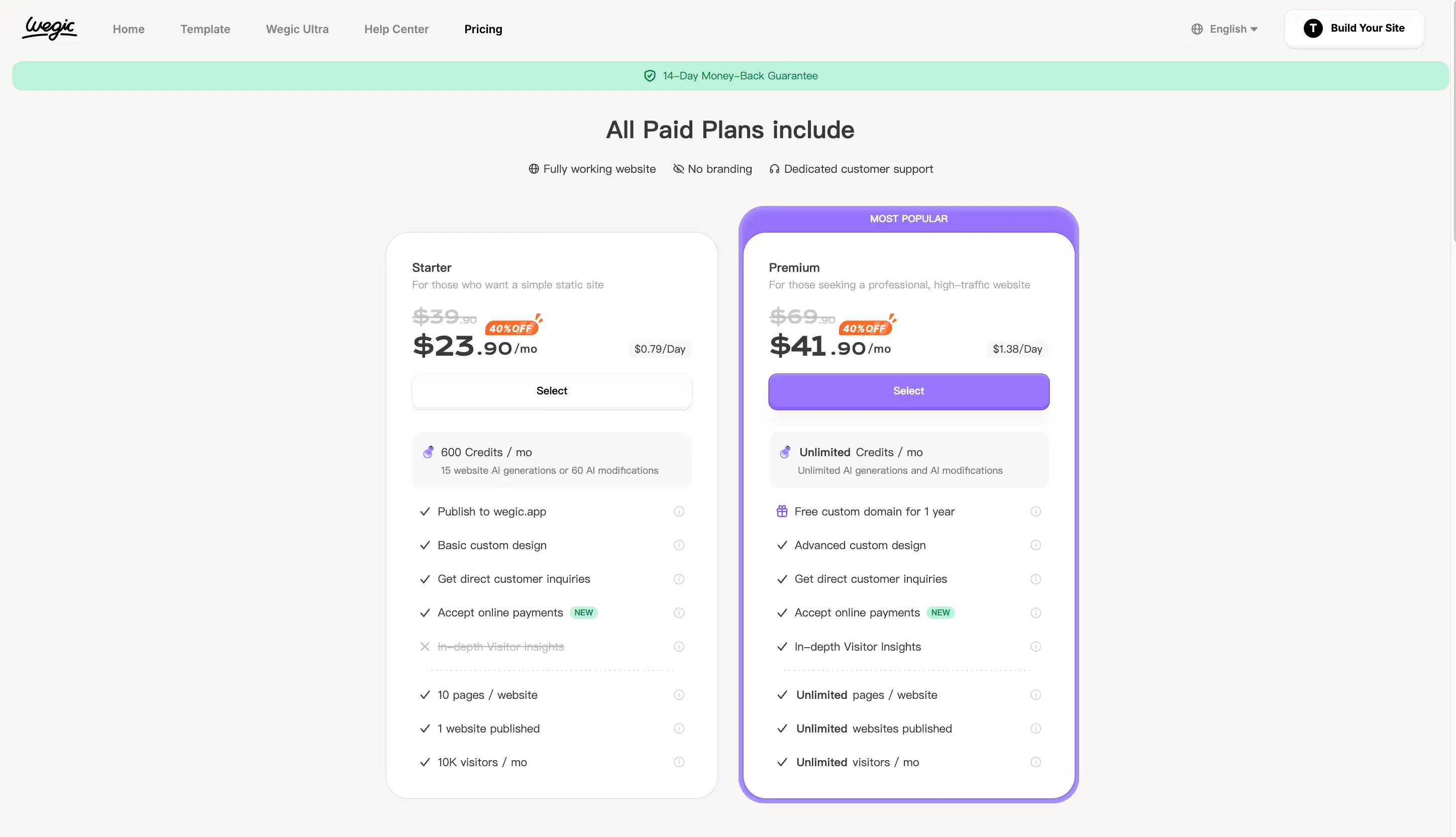Click info icon for Free custom domain
The image size is (1456, 837).
1036,511
